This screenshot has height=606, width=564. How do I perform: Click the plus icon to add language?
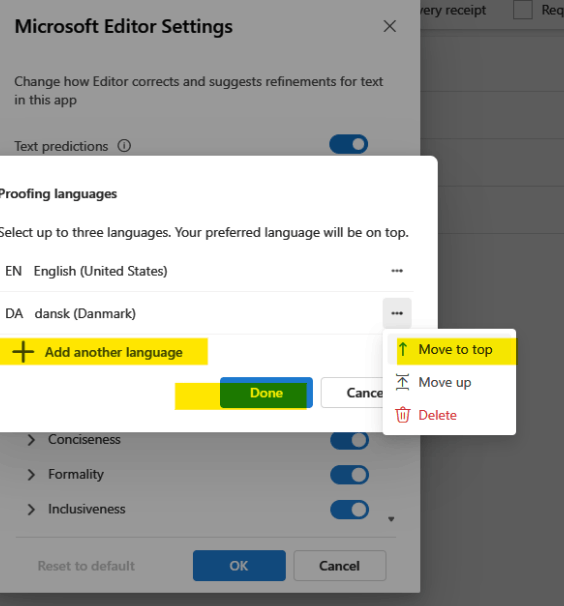(x=23, y=352)
